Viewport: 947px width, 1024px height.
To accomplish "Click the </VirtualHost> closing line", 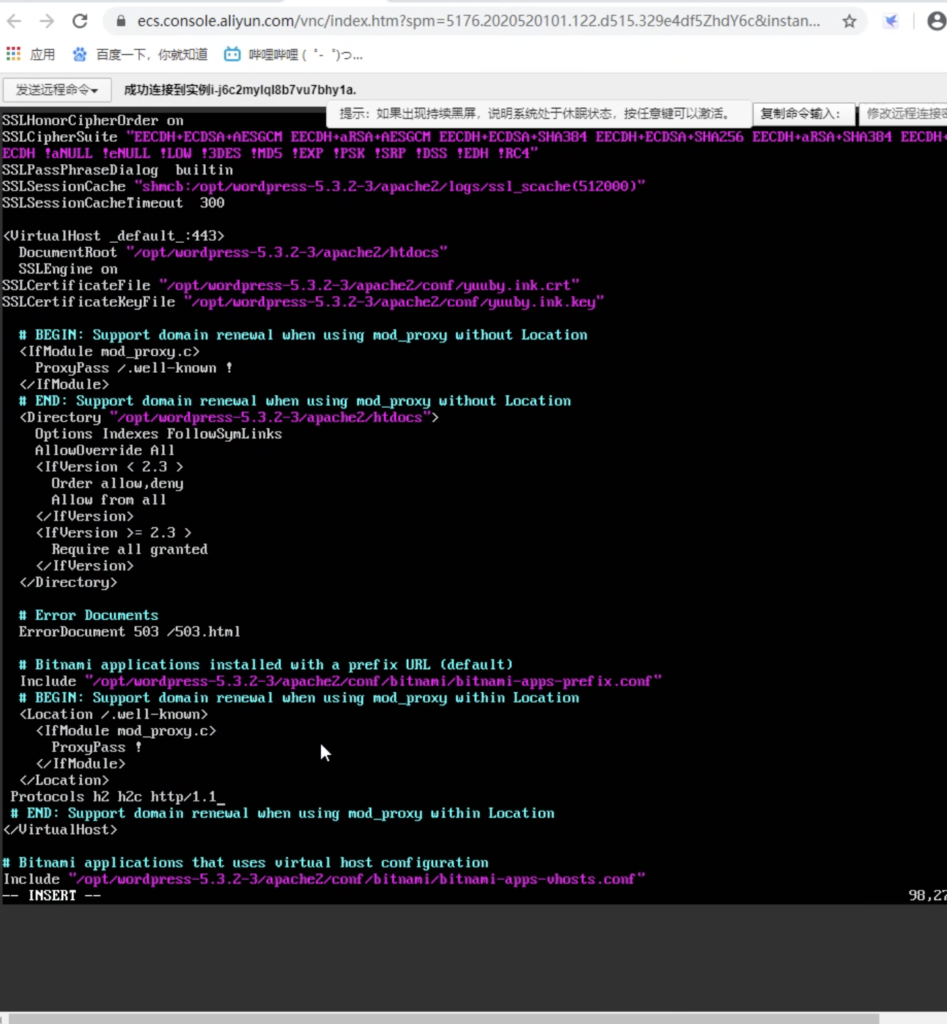I will click(x=60, y=829).
